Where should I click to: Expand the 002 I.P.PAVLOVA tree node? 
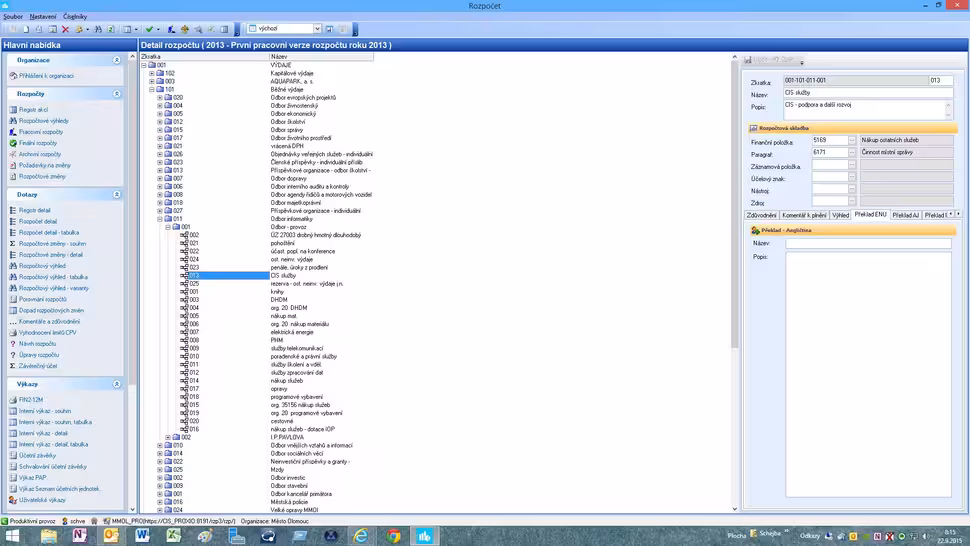tap(169, 437)
